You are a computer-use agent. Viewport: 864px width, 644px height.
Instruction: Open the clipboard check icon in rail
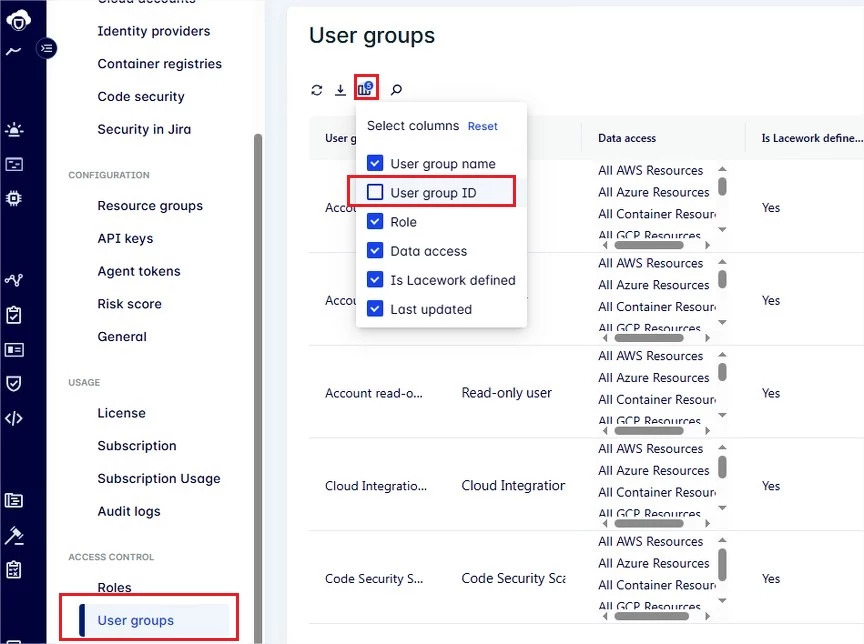(x=14, y=315)
